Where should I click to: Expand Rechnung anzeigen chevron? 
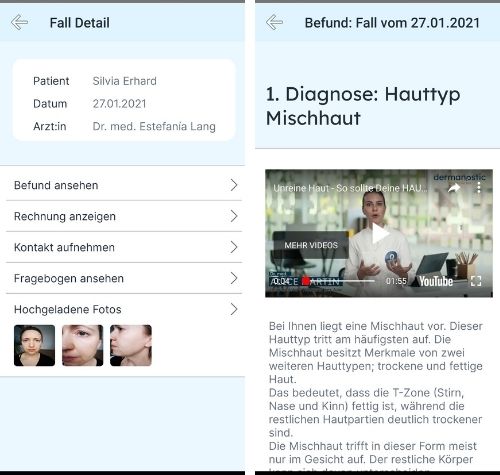click(x=234, y=216)
